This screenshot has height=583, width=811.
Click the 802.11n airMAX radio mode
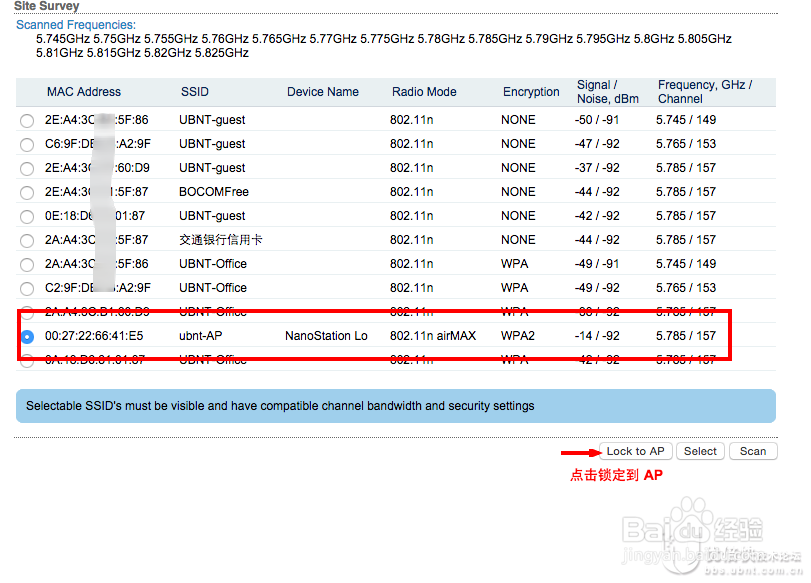433,336
